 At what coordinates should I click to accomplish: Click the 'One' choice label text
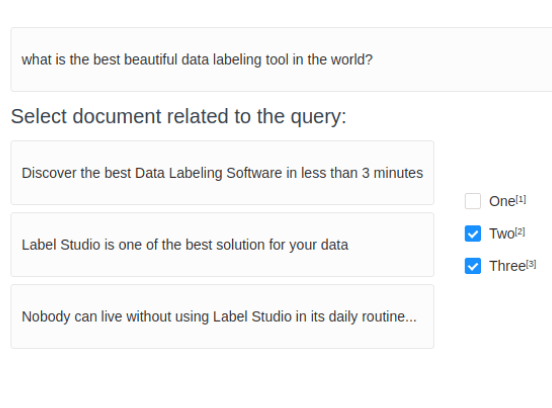[502, 201]
